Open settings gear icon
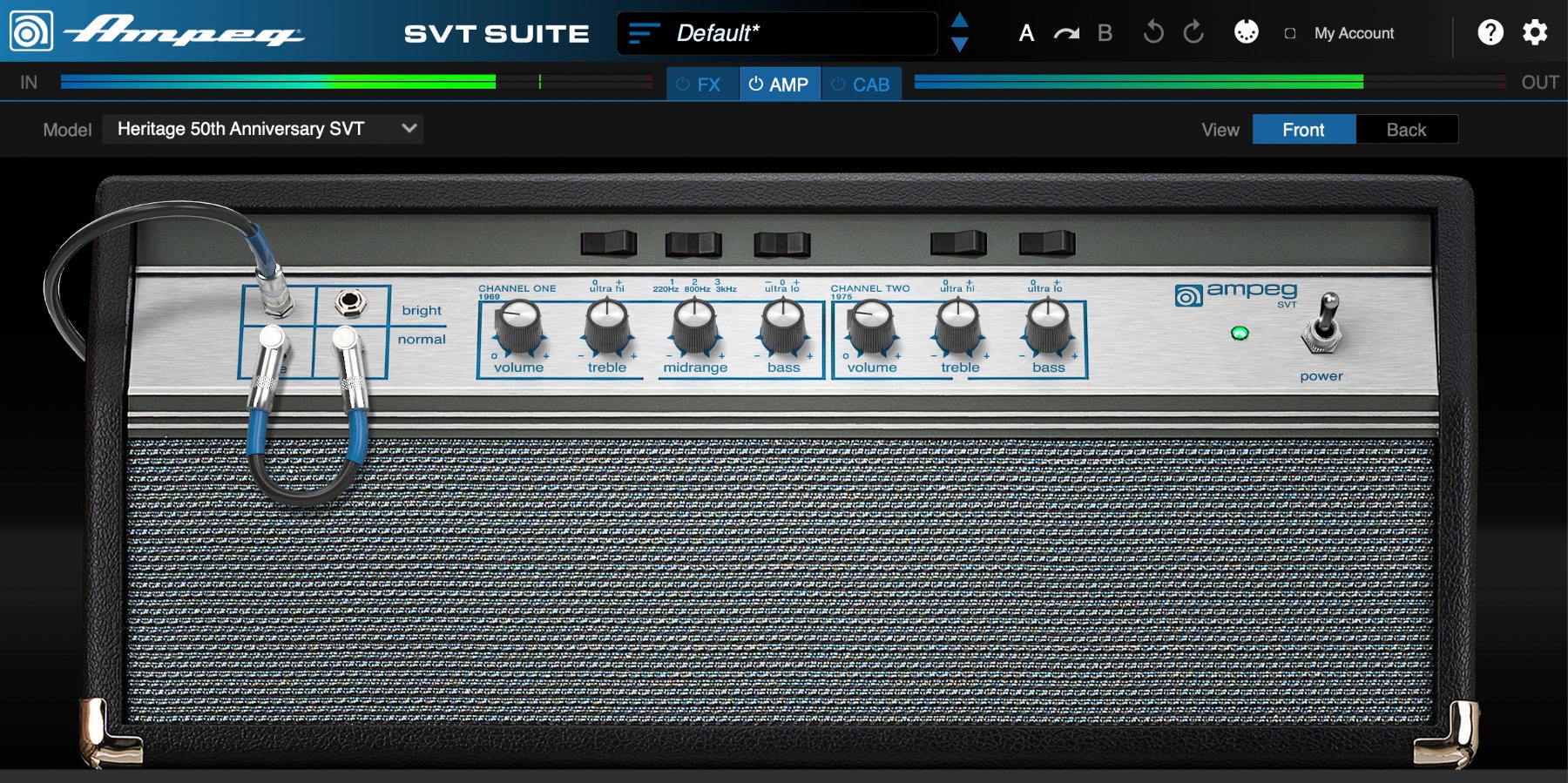 [x=1534, y=33]
